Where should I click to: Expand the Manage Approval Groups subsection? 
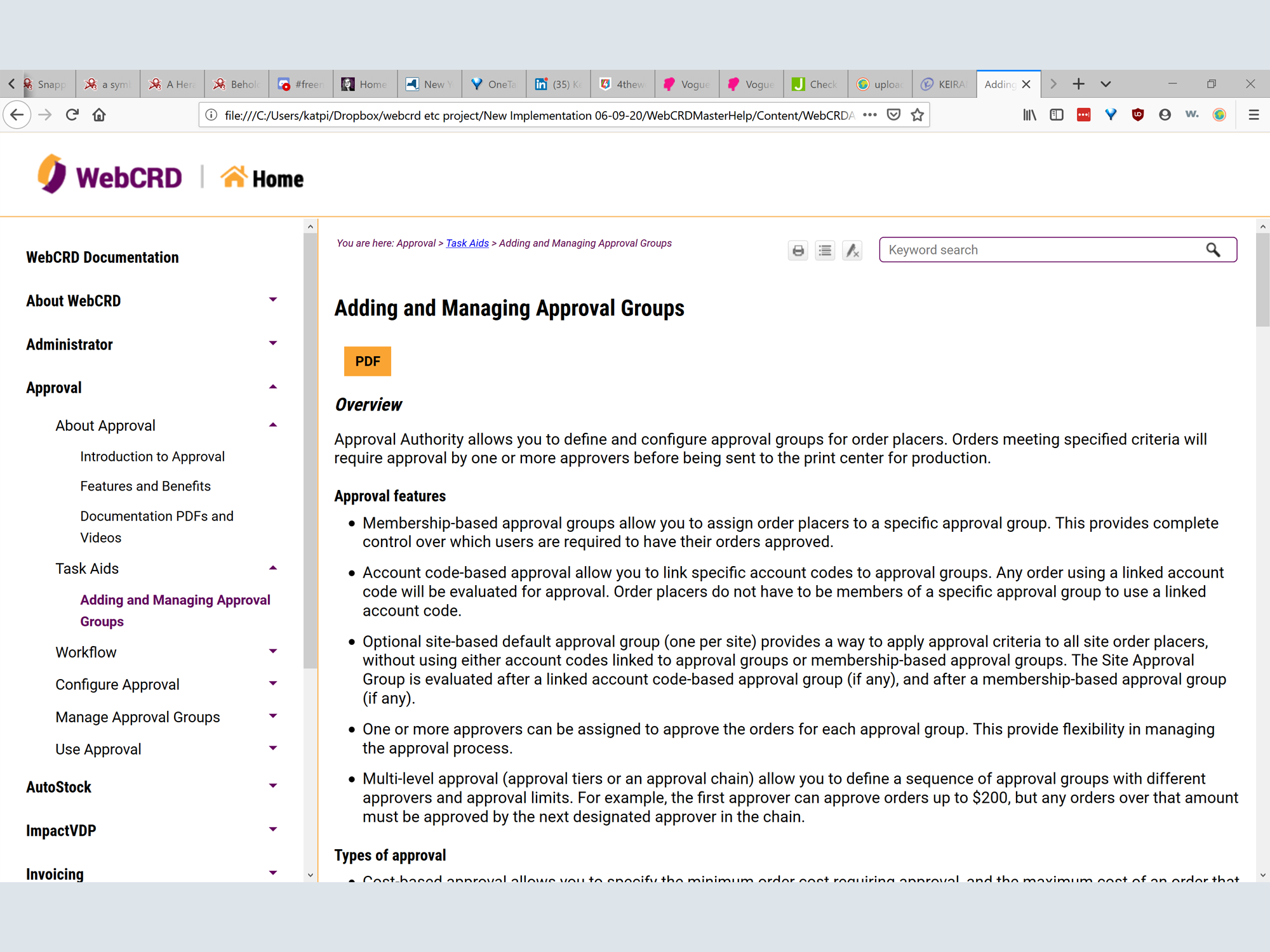pyautogui.click(x=273, y=716)
